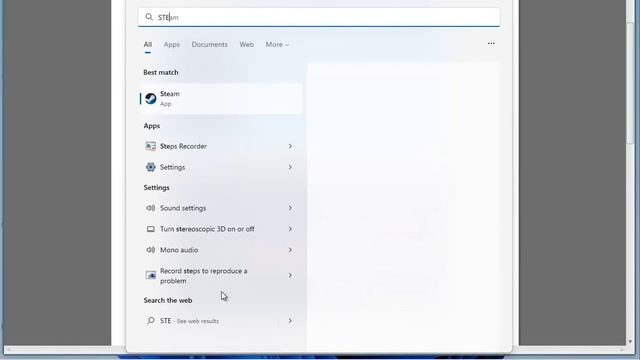Click the search box magnifier icon
Screen dimensions: 640x360
149,17
